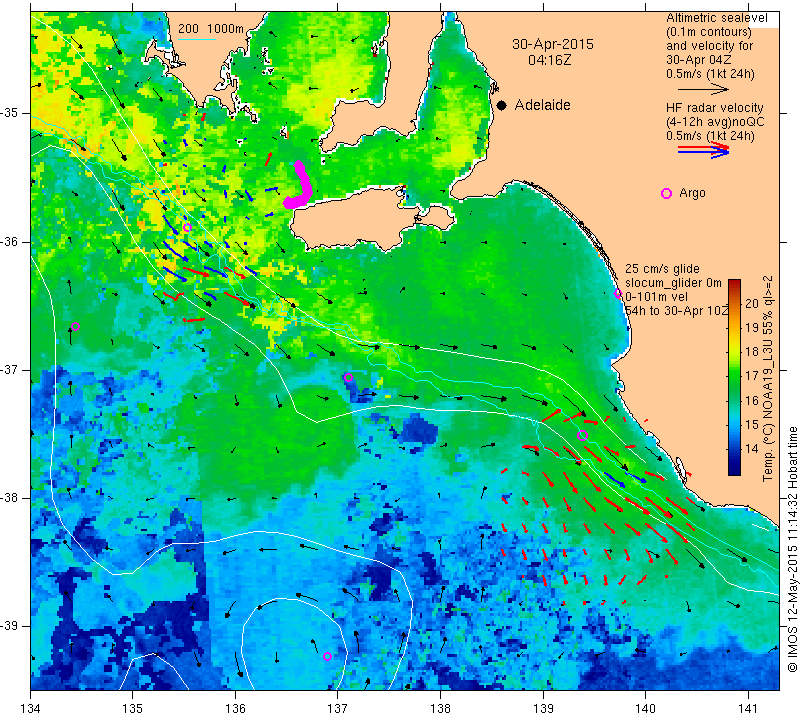This screenshot has width=800, height=720.
Task: Click the time label 04:16Z
Action: [549, 60]
